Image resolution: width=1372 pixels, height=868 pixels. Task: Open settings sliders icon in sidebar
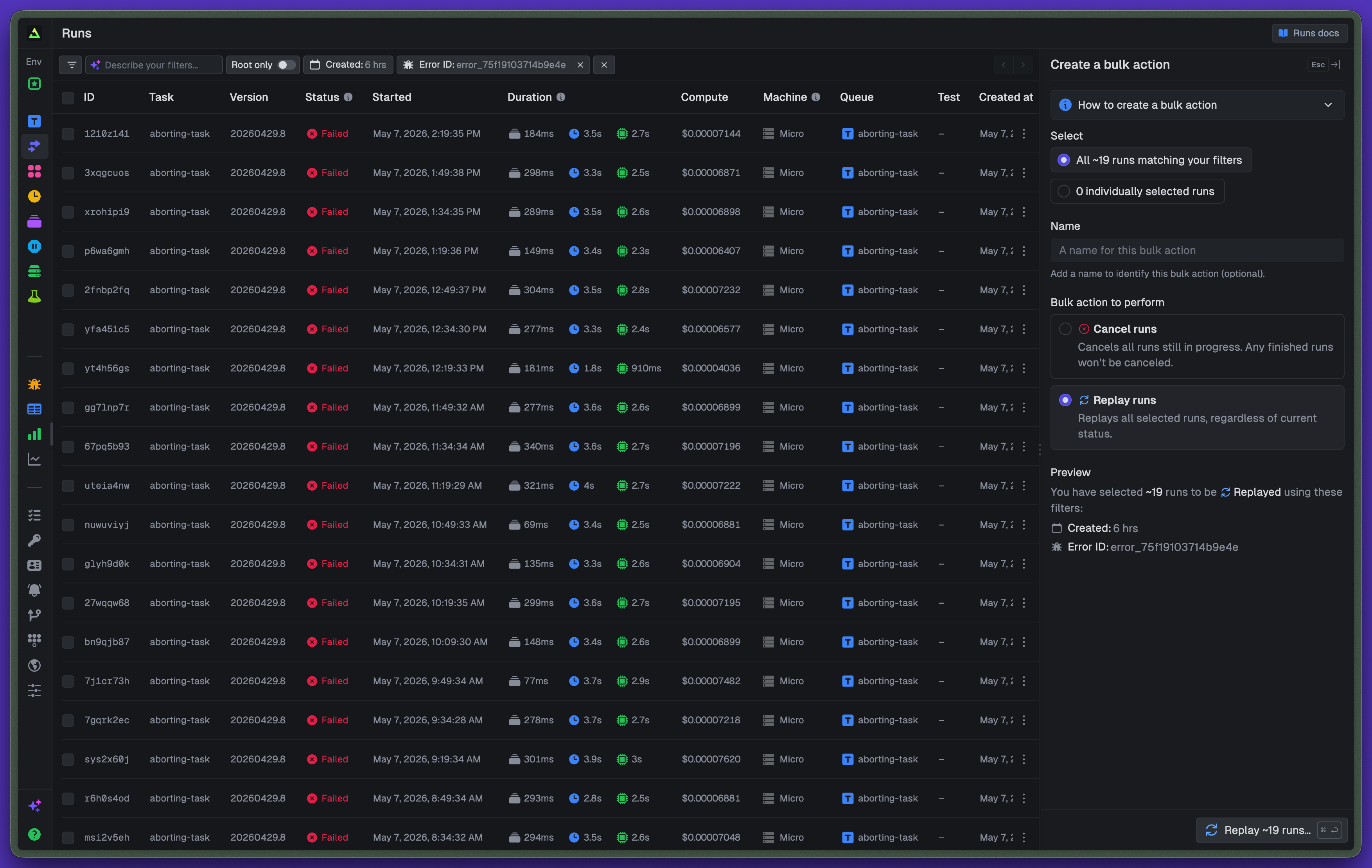click(x=34, y=690)
